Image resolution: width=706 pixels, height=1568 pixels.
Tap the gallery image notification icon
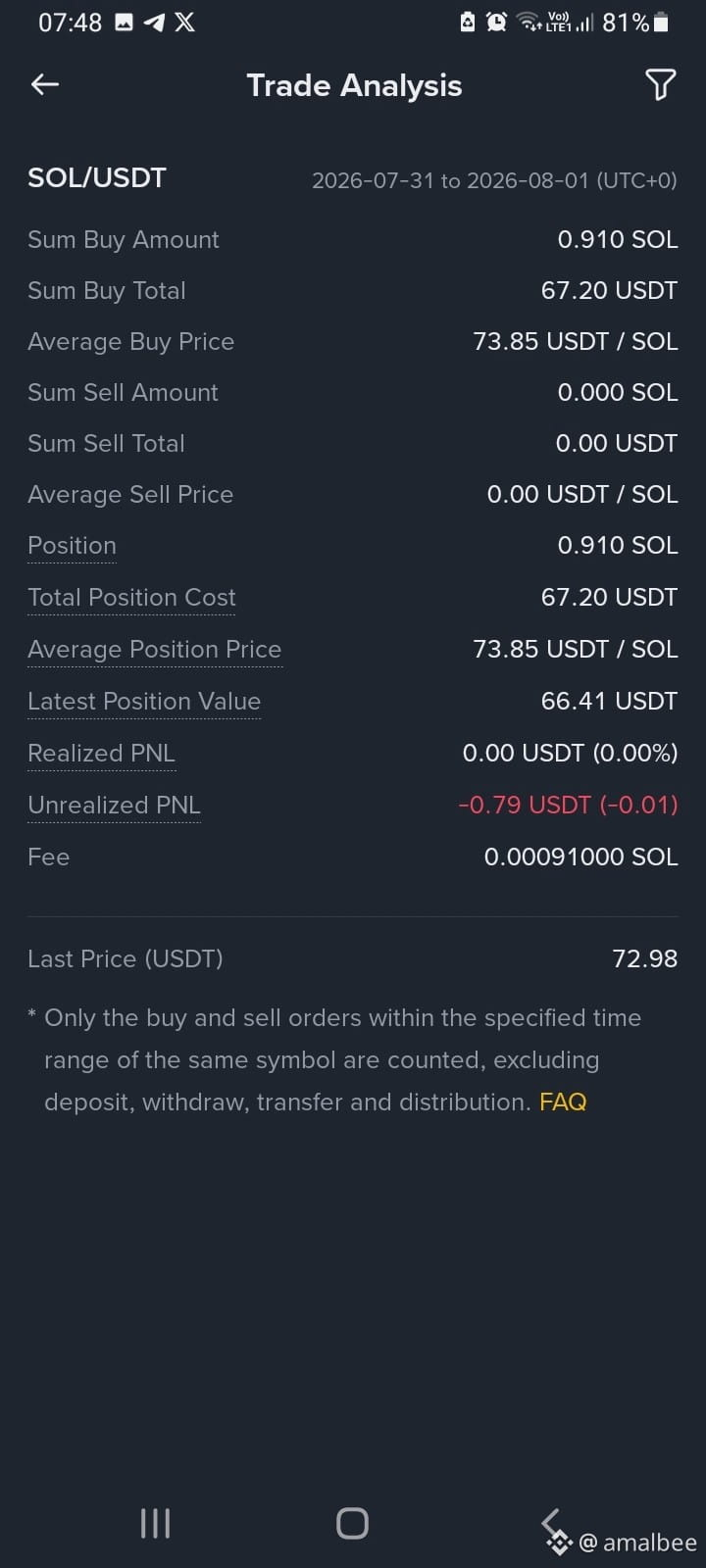pyautogui.click(x=124, y=22)
